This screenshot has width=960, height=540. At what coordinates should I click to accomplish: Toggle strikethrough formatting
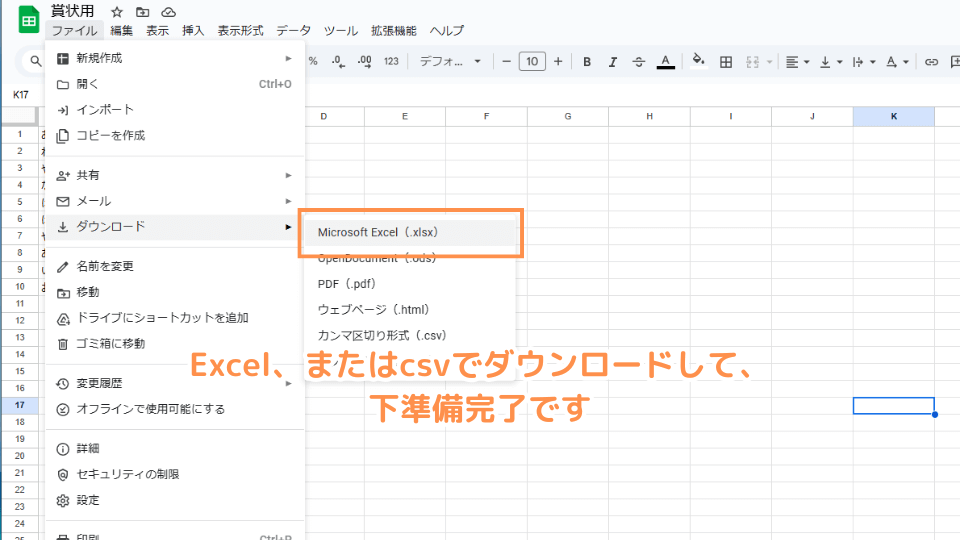tap(639, 61)
